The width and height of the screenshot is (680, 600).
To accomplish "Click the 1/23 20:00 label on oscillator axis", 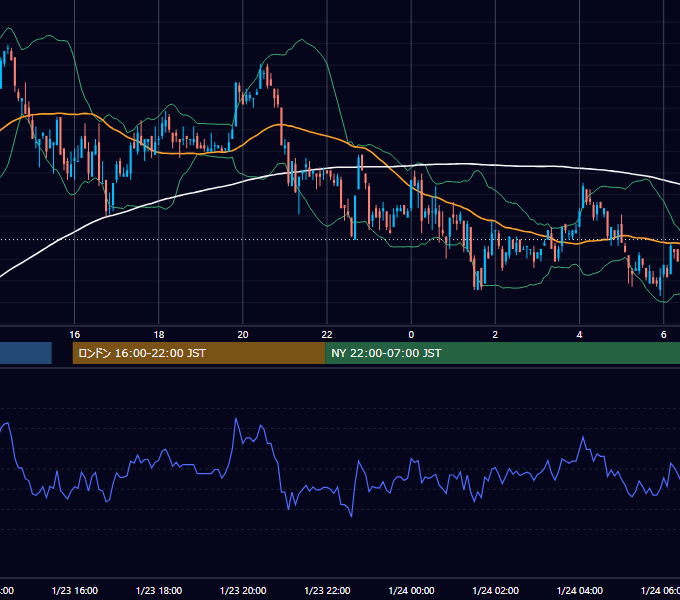I will [243, 591].
